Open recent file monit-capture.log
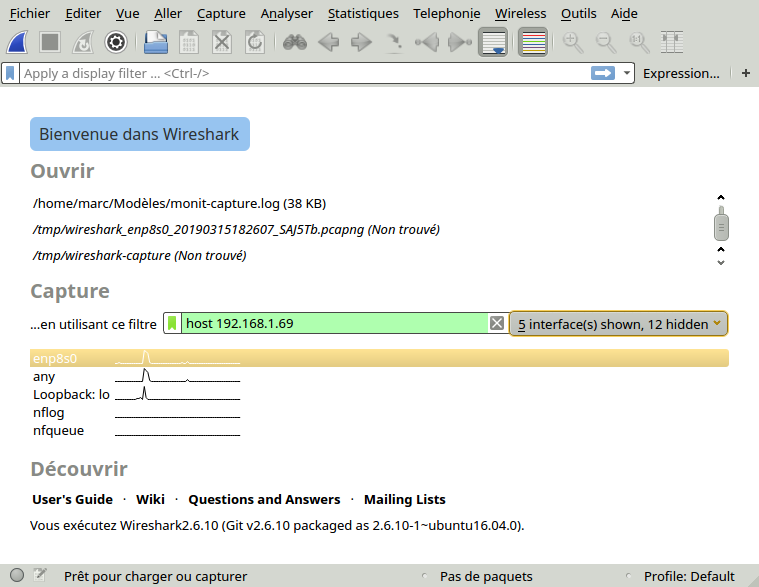The image size is (759, 587). (180, 203)
